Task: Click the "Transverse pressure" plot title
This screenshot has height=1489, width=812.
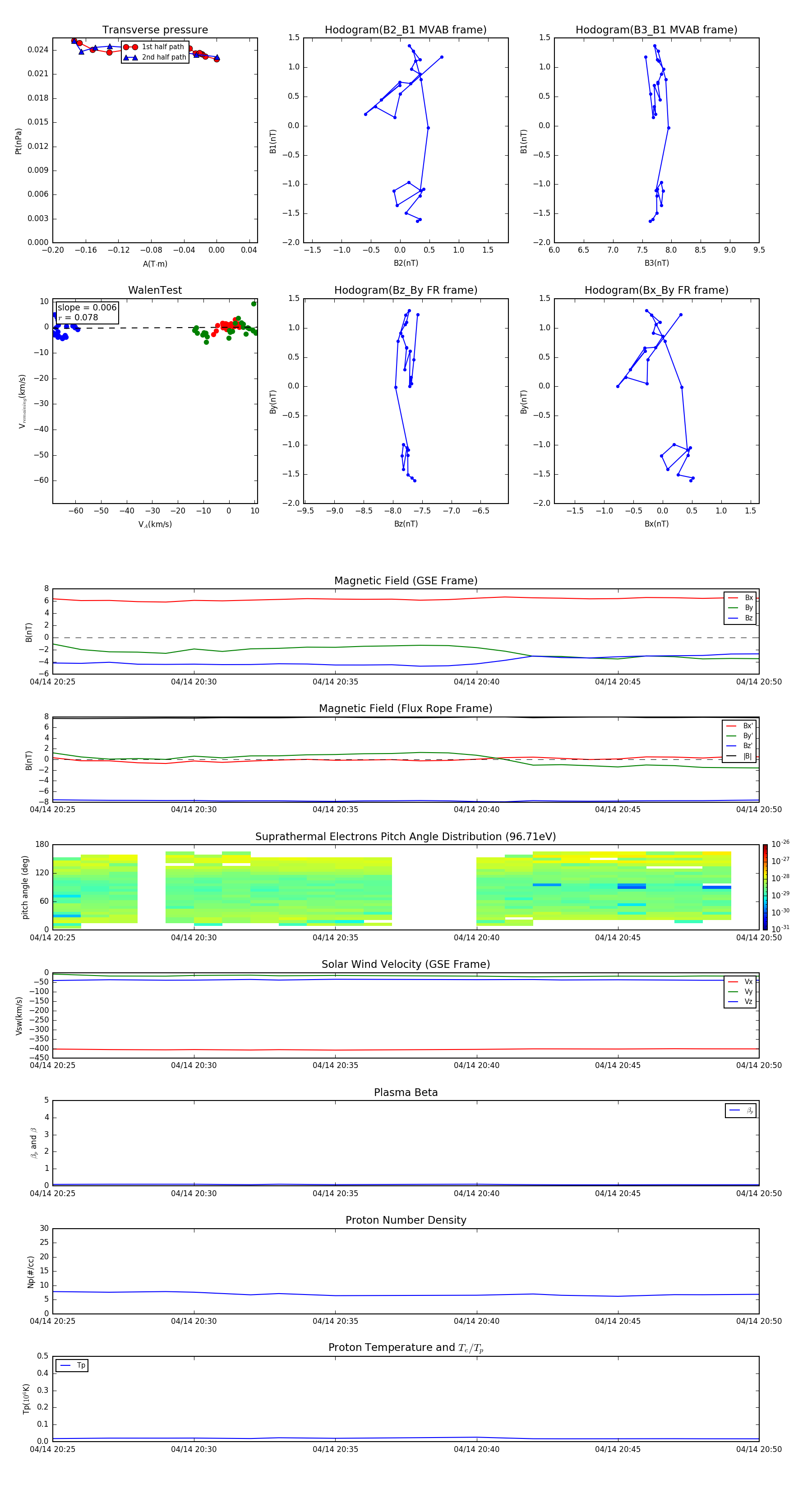Action: coord(155,30)
